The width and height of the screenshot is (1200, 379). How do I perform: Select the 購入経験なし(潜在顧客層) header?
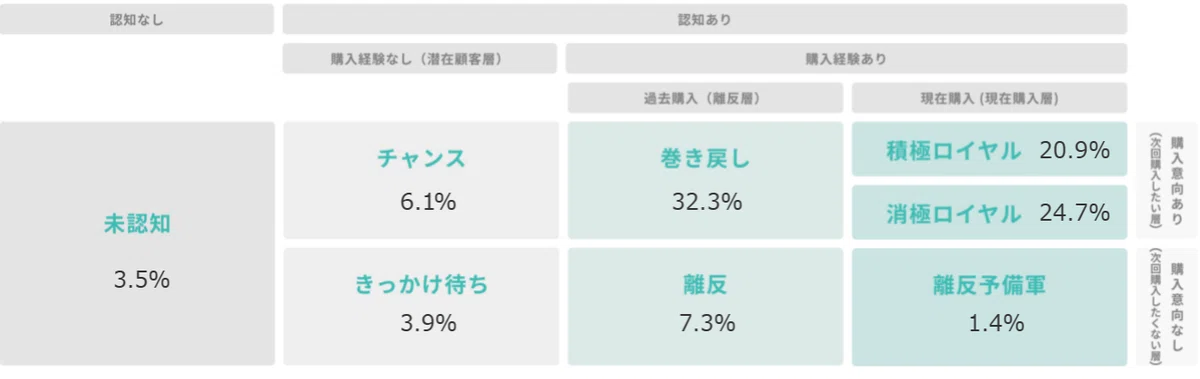tap(421, 59)
